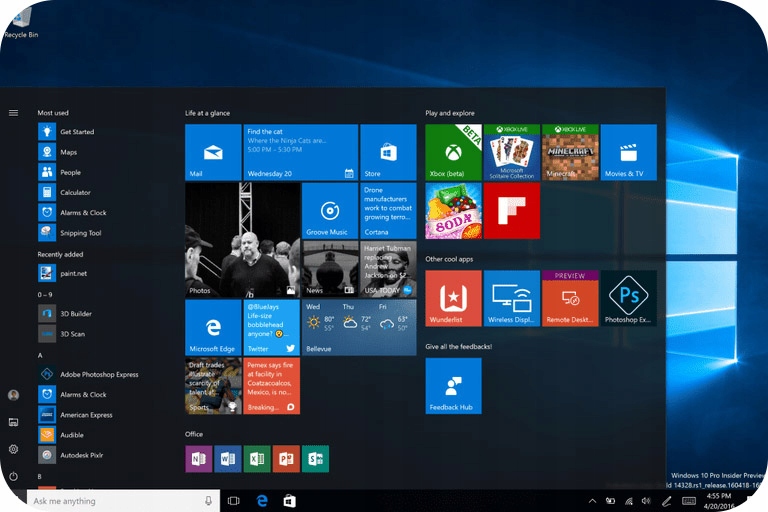Open the Mail tile
This screenshot has height=512, width=768.
(x=213, y=152)
